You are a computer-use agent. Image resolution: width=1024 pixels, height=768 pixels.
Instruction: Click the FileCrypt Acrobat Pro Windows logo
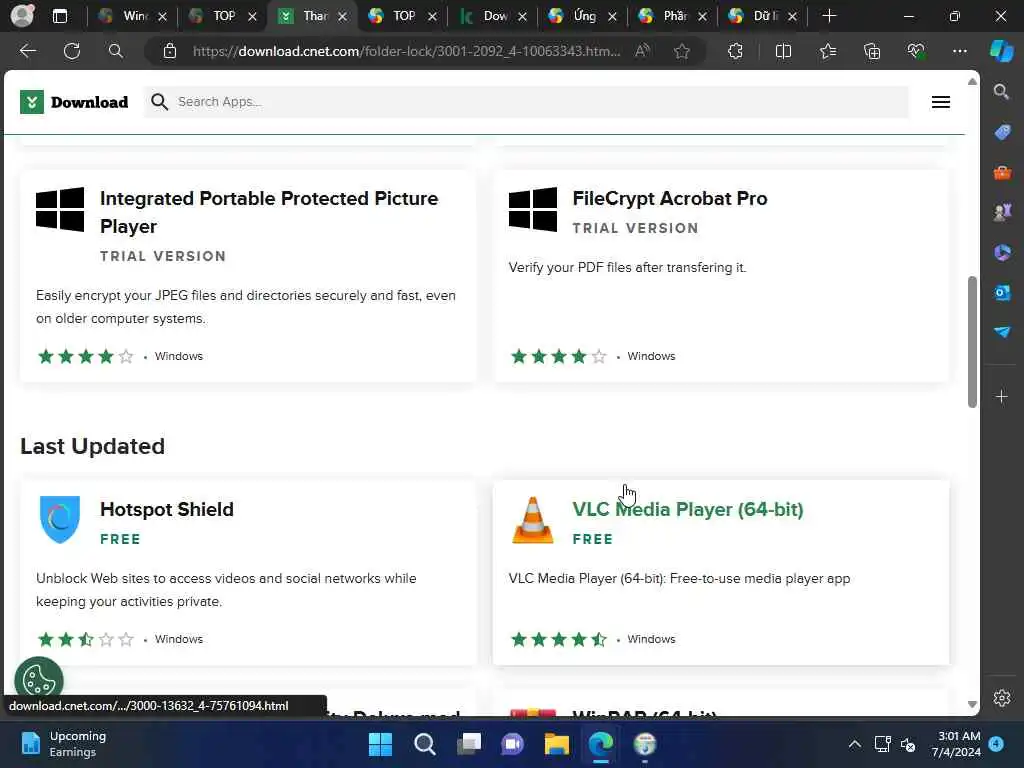click(x=533, y=209)
